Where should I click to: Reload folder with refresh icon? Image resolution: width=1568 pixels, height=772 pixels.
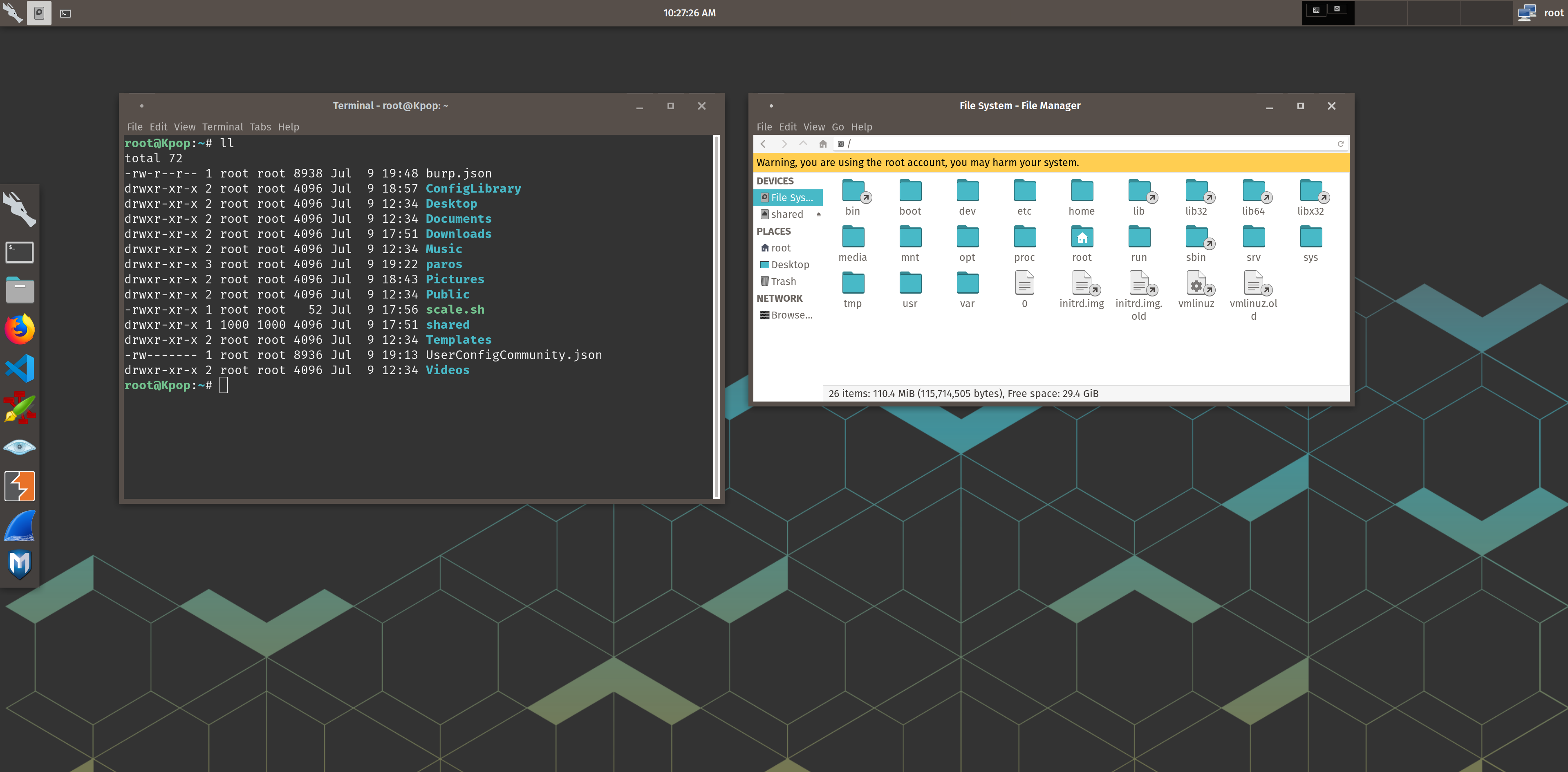1340,144
